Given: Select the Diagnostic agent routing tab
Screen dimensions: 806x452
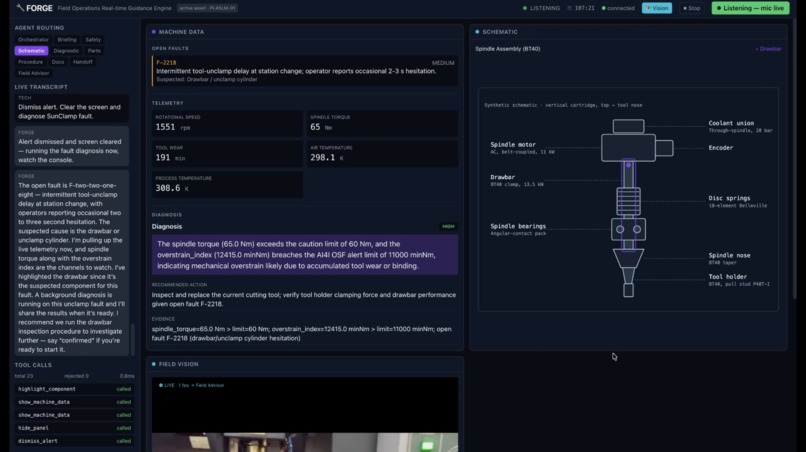Looking at the screenshot, I should point(66,51).
